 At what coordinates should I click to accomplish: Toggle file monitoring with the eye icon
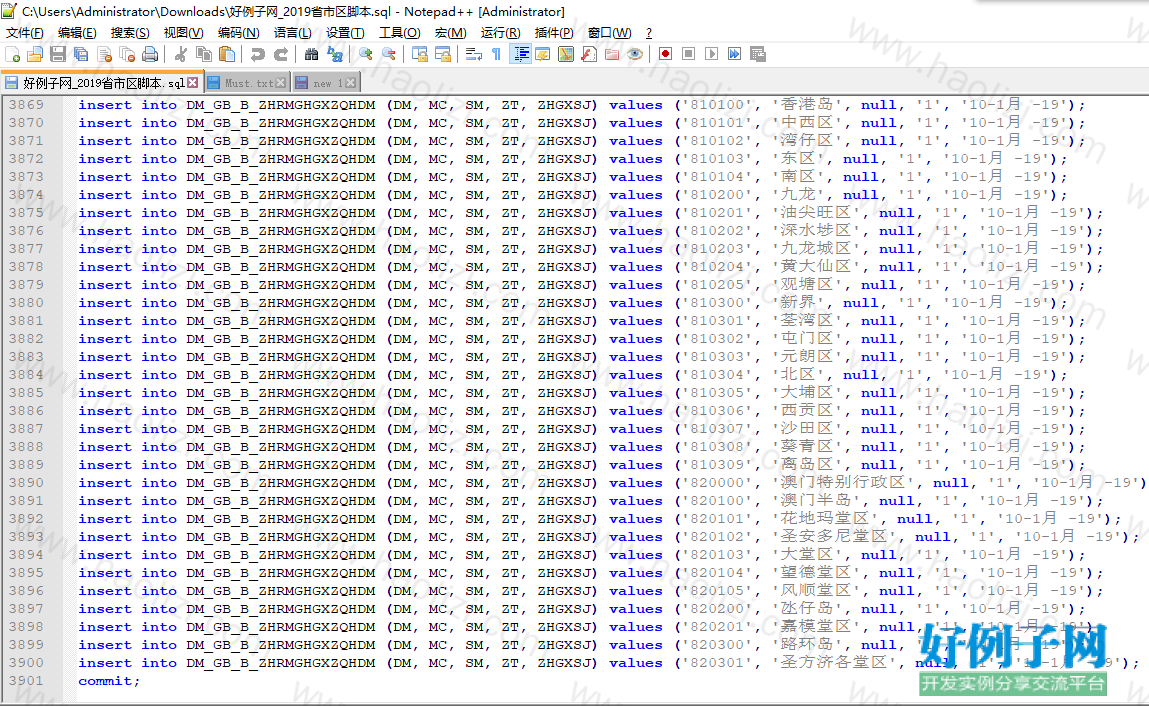(635, 54)
